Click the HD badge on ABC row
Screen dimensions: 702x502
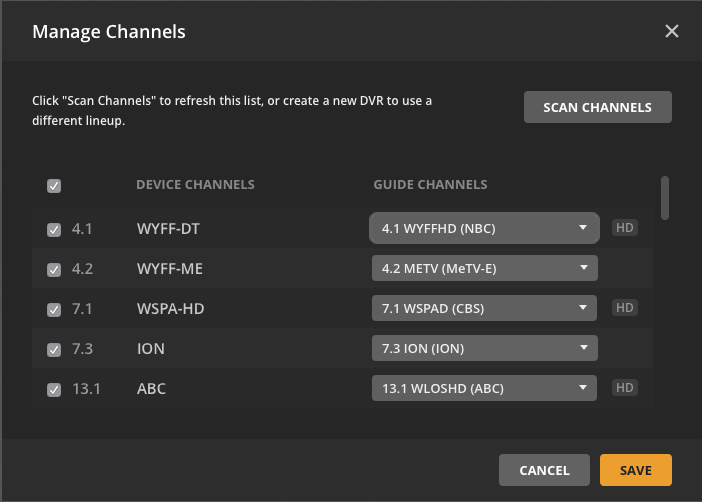625,387
